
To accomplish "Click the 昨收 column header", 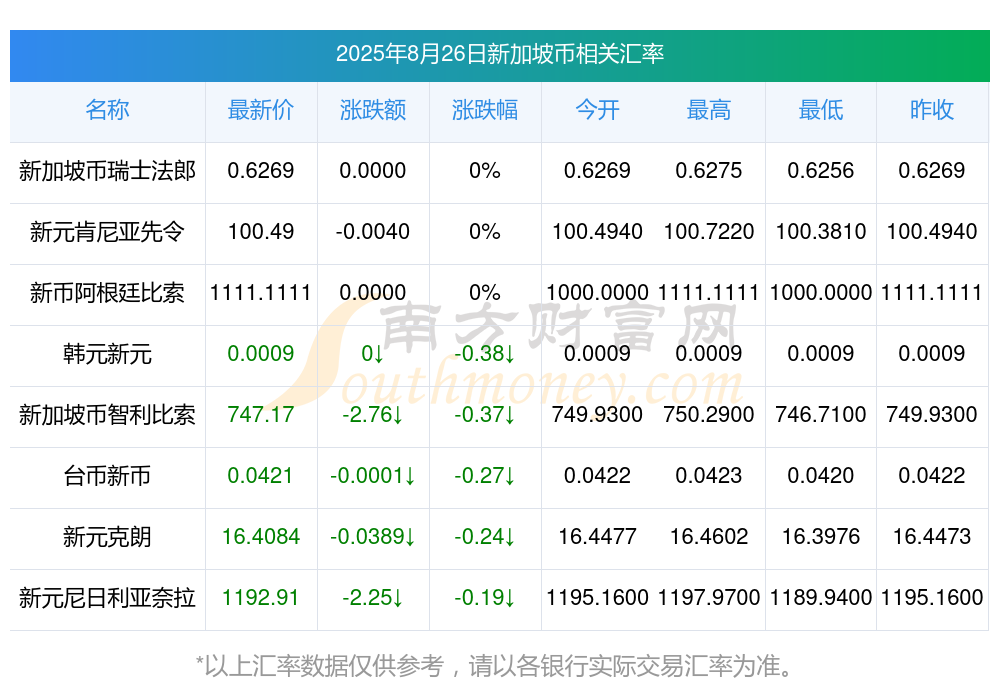I will pos(932,110).
